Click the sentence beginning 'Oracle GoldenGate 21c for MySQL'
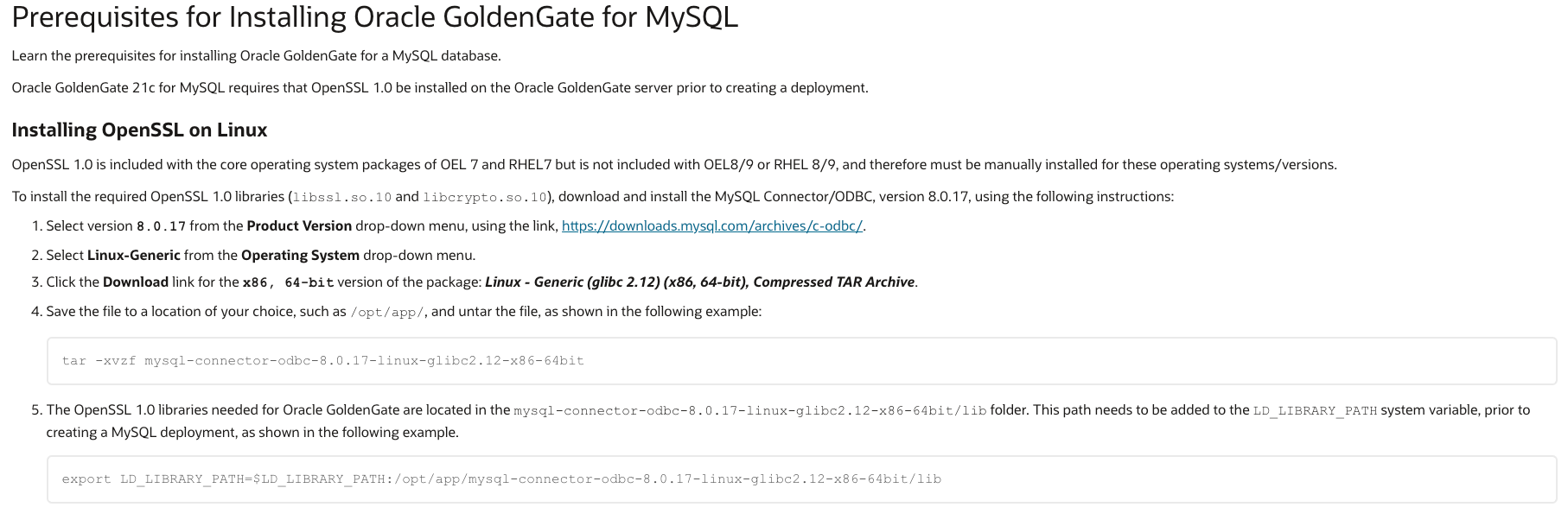1568x507 pixels. click(439, 88)
